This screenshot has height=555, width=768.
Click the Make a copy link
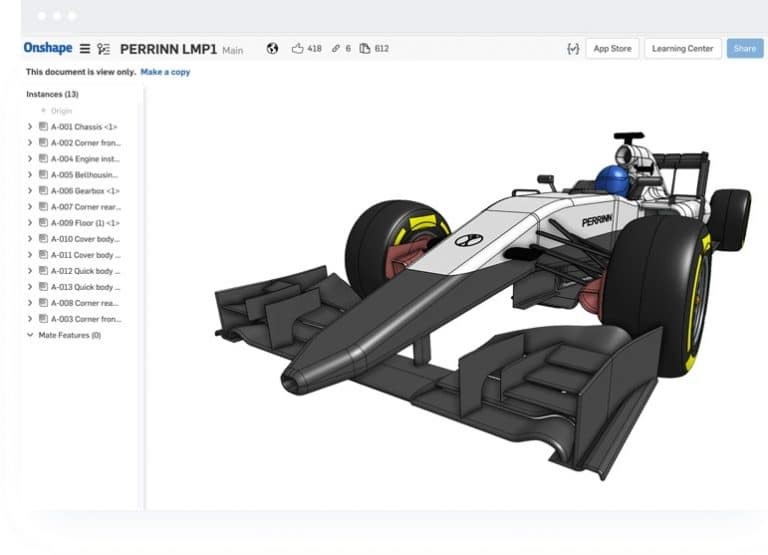coord(165,72)
